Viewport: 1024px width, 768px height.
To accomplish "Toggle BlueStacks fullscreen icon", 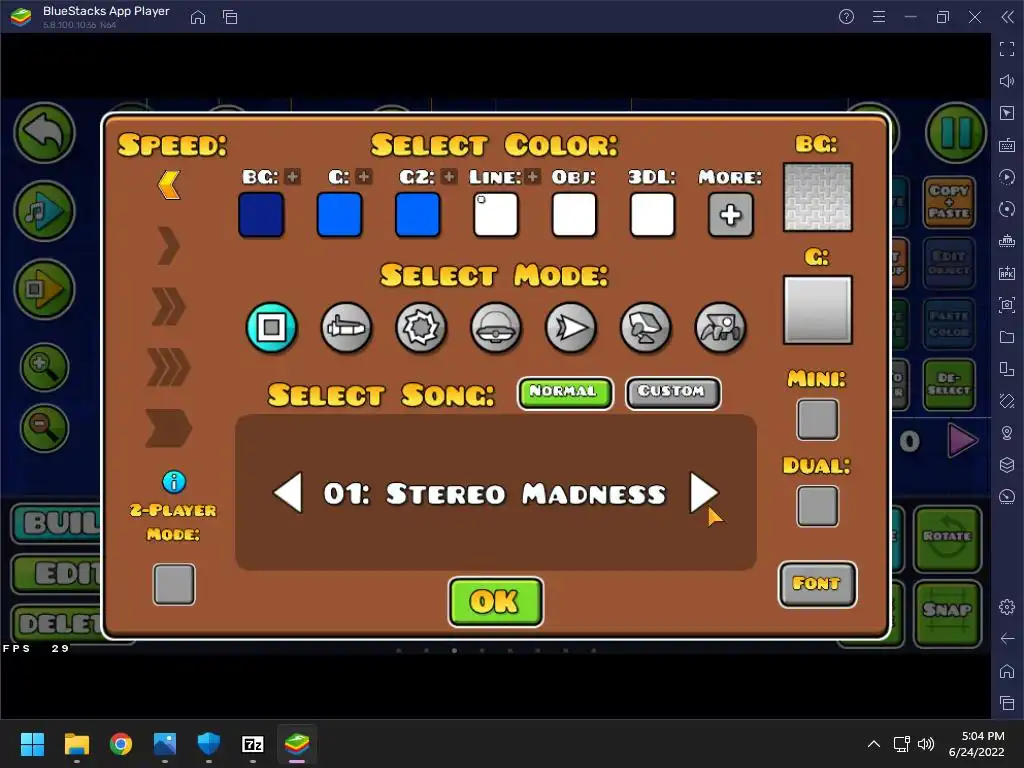I will pyautogui.click(x=1007, y=49).
